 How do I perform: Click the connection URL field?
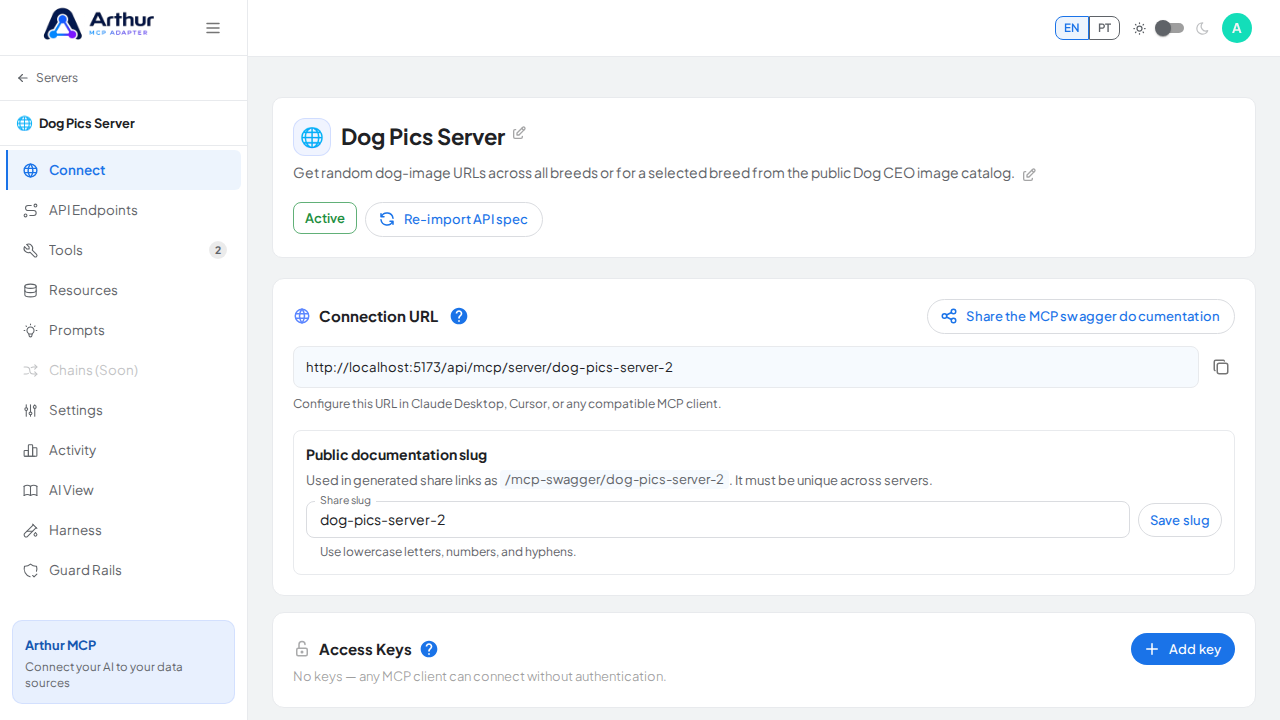pos(746,367)
